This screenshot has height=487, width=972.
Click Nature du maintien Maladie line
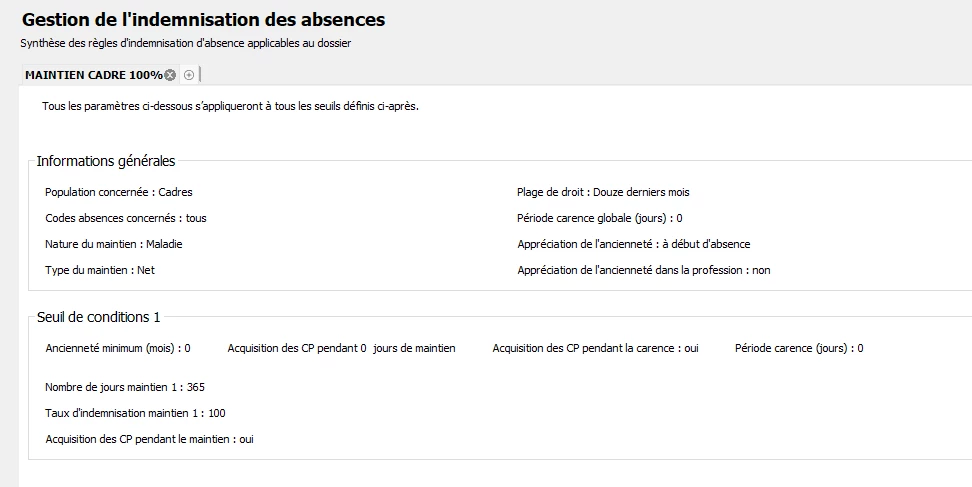click(x=113, y=244)
